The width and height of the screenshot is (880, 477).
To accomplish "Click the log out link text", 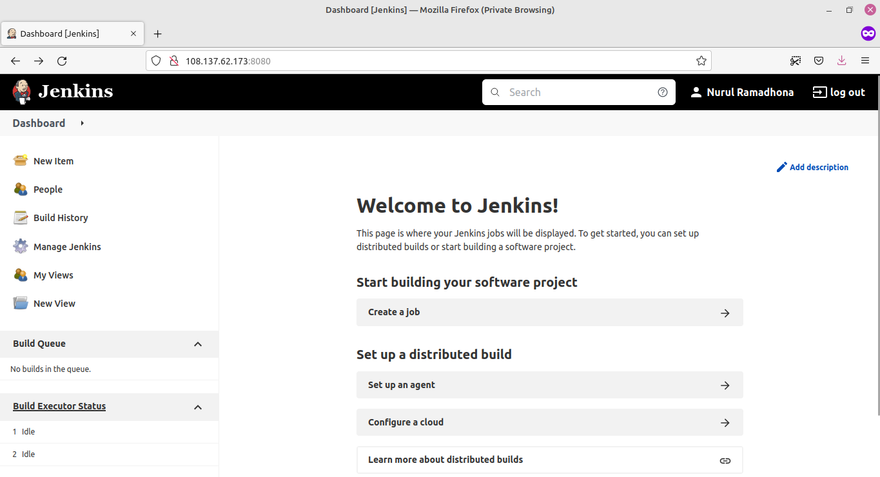I will click(x=847, y=92).
